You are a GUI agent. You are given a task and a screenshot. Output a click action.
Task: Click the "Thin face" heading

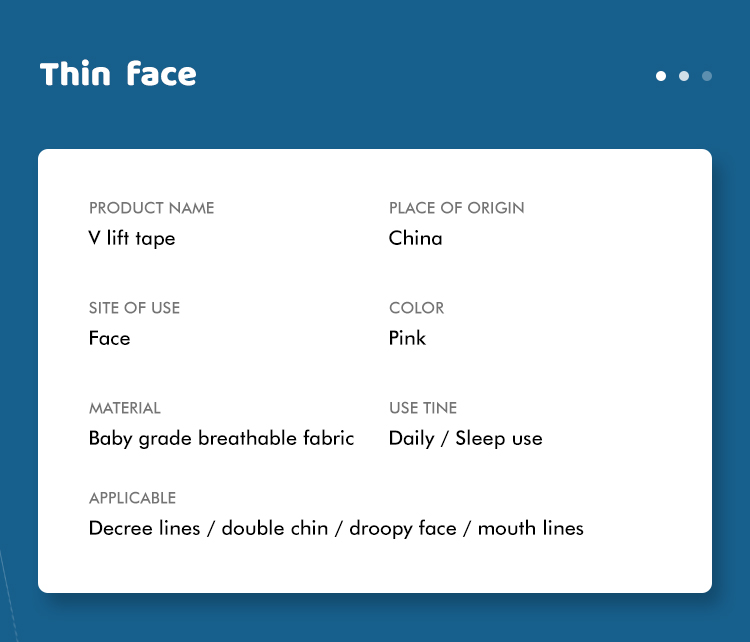pyautogui.click(x=118, y=74)
